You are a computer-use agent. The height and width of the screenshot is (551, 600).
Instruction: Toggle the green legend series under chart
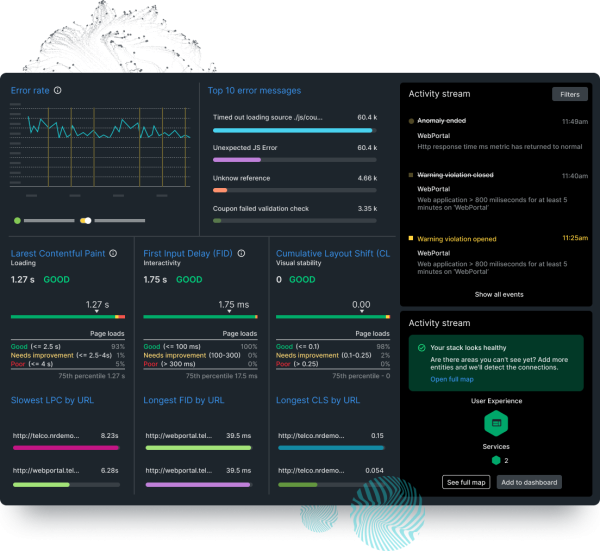click(17, 220)
